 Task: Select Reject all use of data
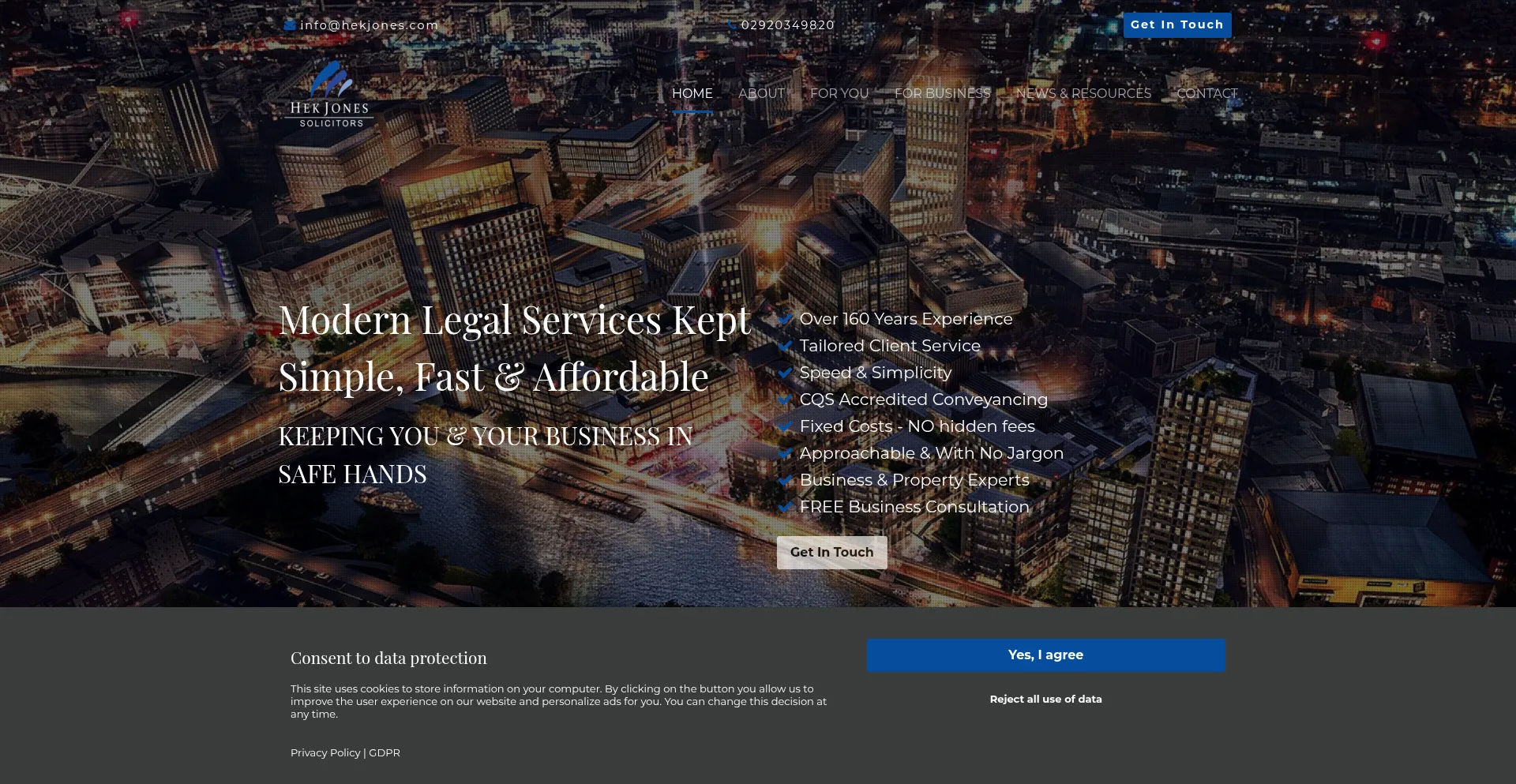coord(1045,699)
